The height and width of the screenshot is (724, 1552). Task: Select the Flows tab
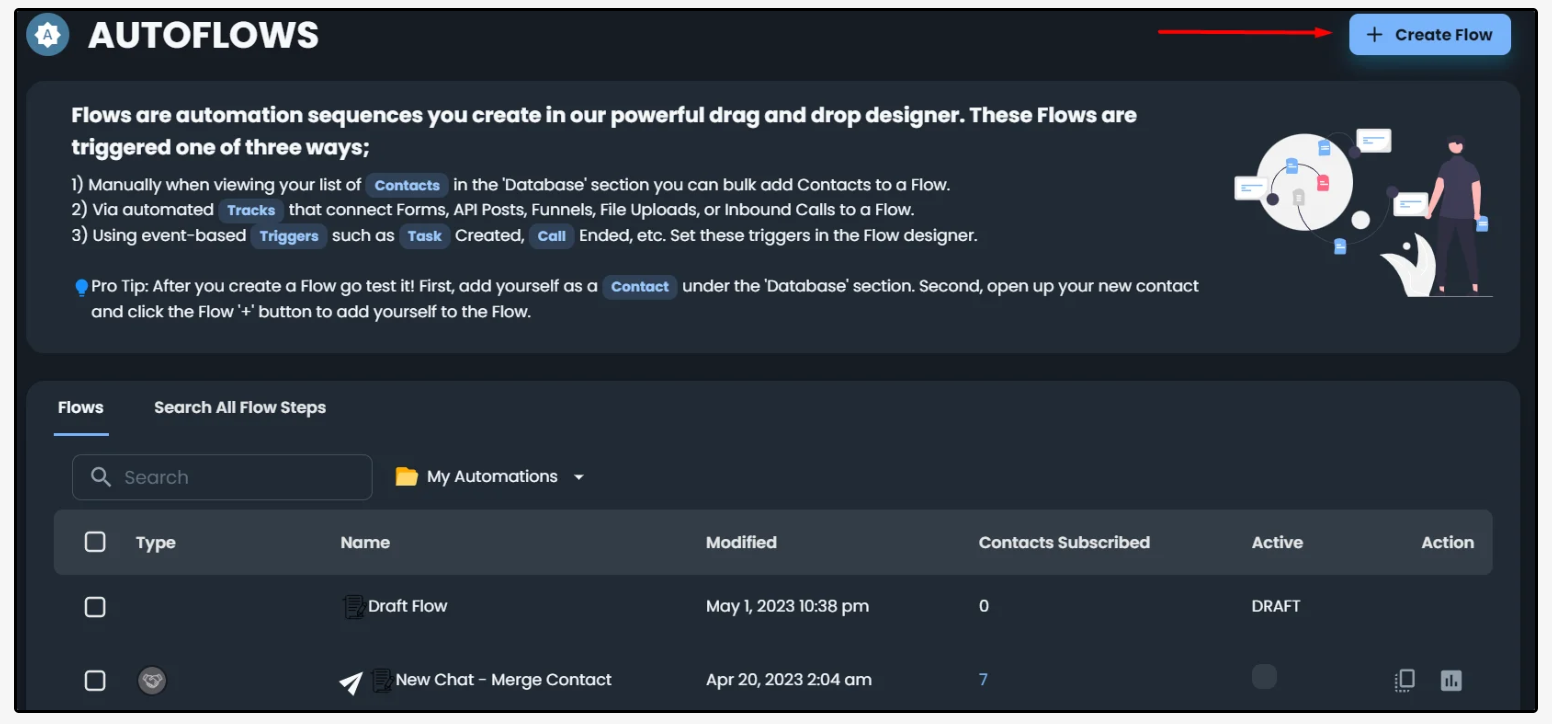coord(80,407)
